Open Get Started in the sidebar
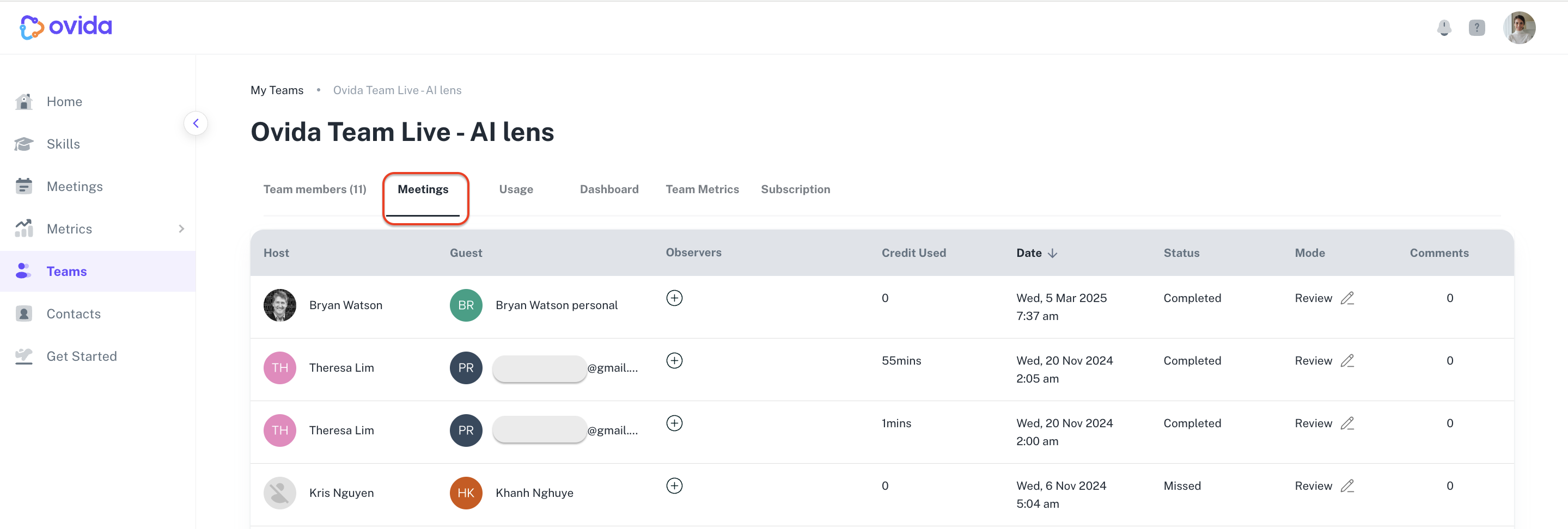This screenshot has height=529, width=1568. 98,357
